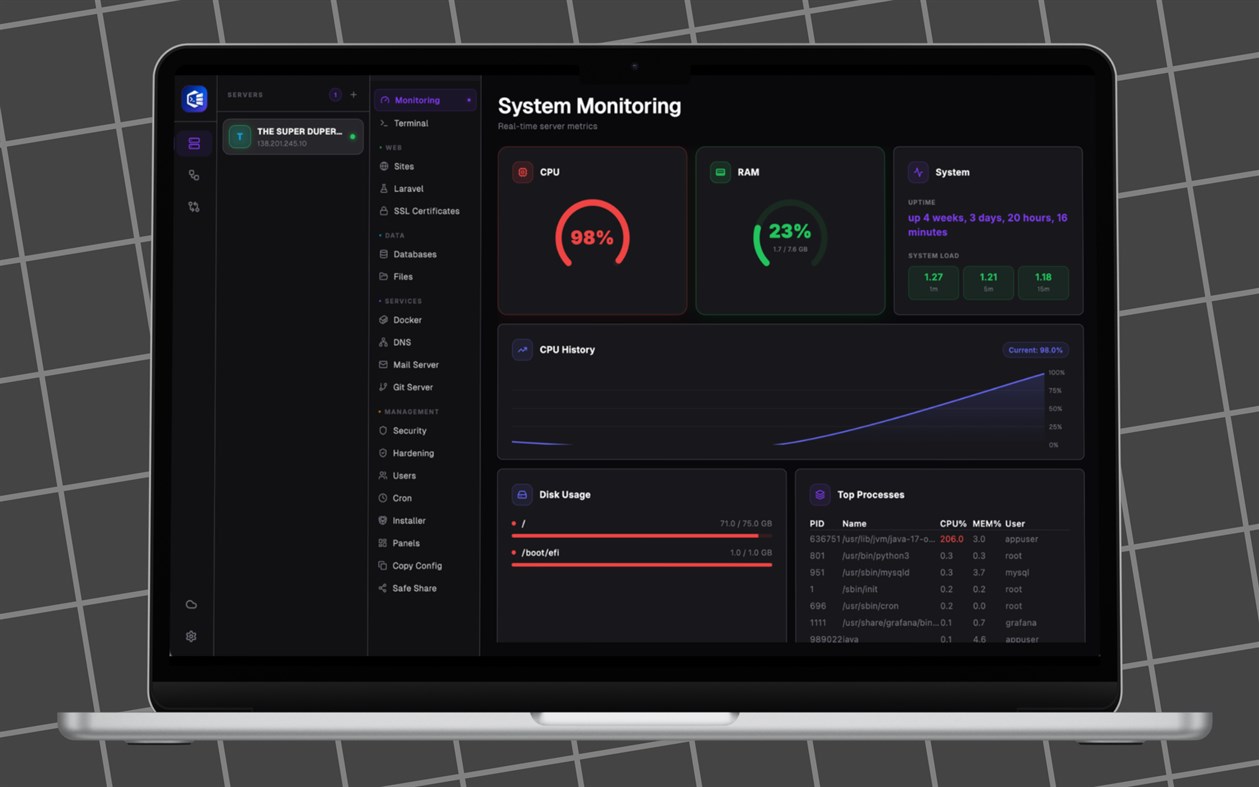Image resolution: width=1259 pixels, height=787 pixels.
Task: Click the T avatar of the server
Action: pos(239,137)
